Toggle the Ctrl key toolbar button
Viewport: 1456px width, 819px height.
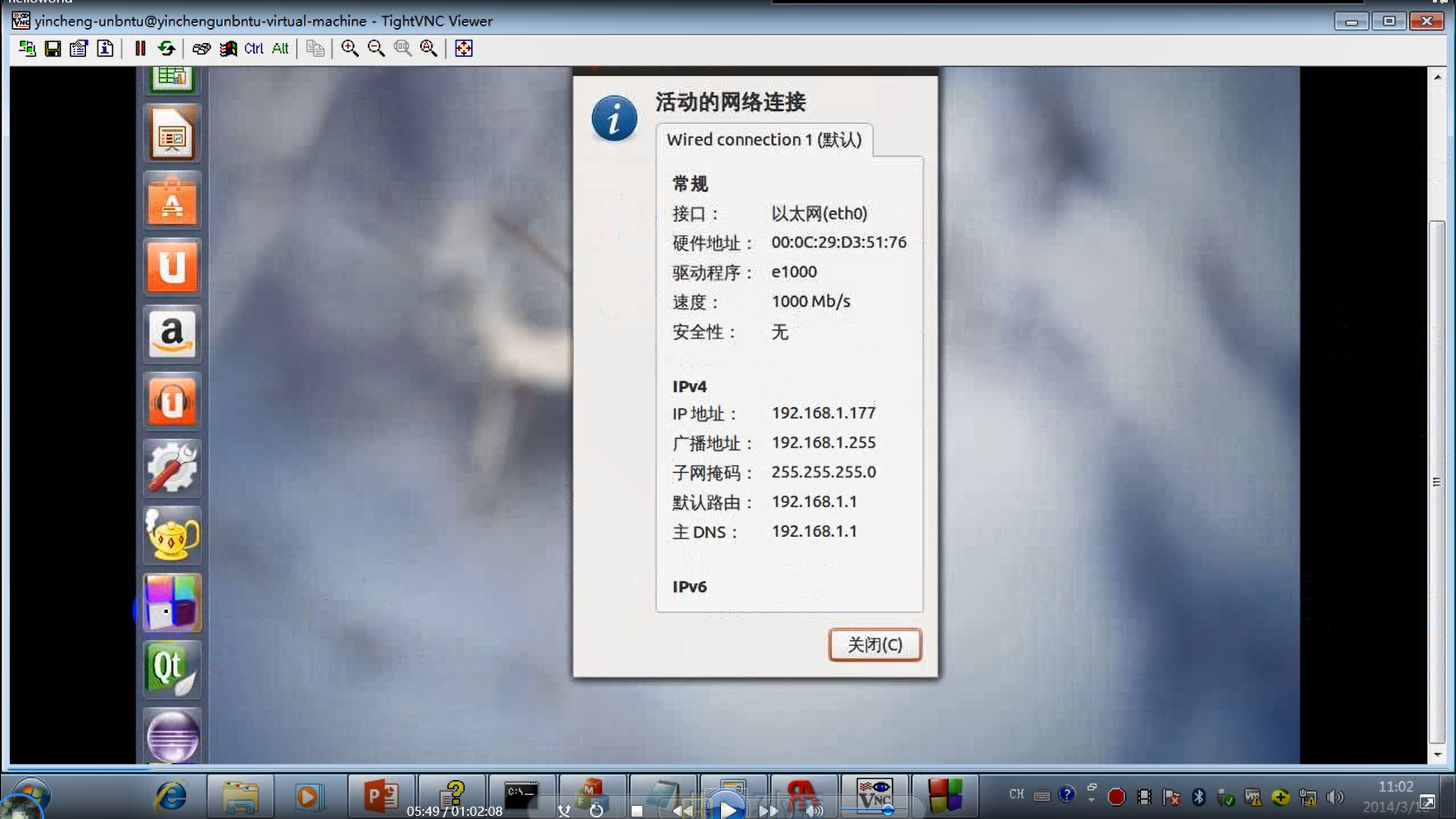(x=254, y=49)
